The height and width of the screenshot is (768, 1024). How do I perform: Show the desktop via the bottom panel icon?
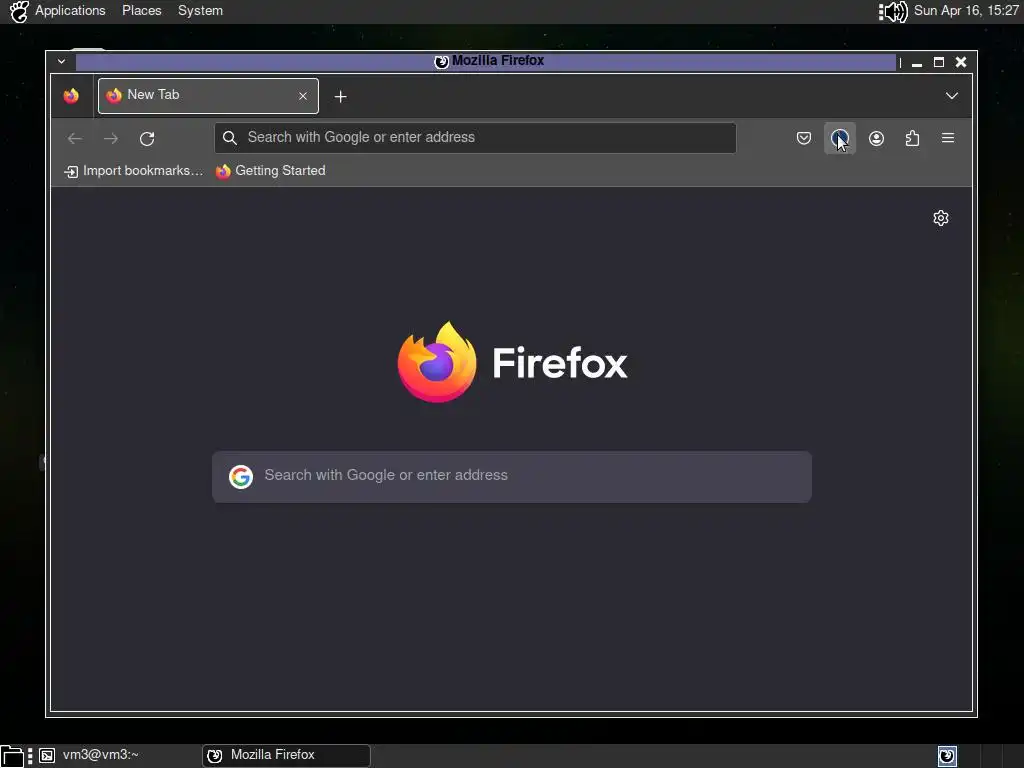12,756
